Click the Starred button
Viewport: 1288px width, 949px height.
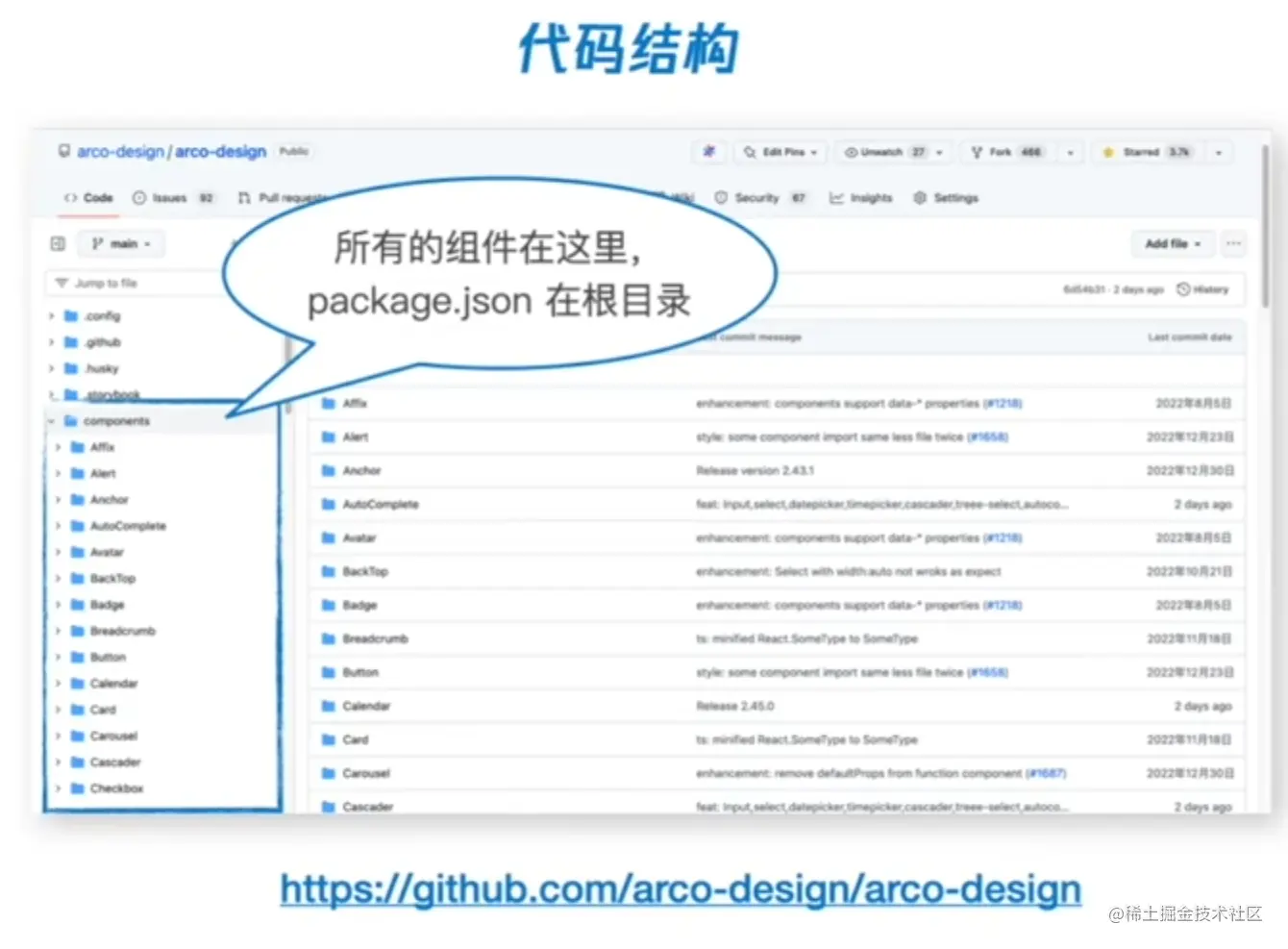click(1148, 152)
